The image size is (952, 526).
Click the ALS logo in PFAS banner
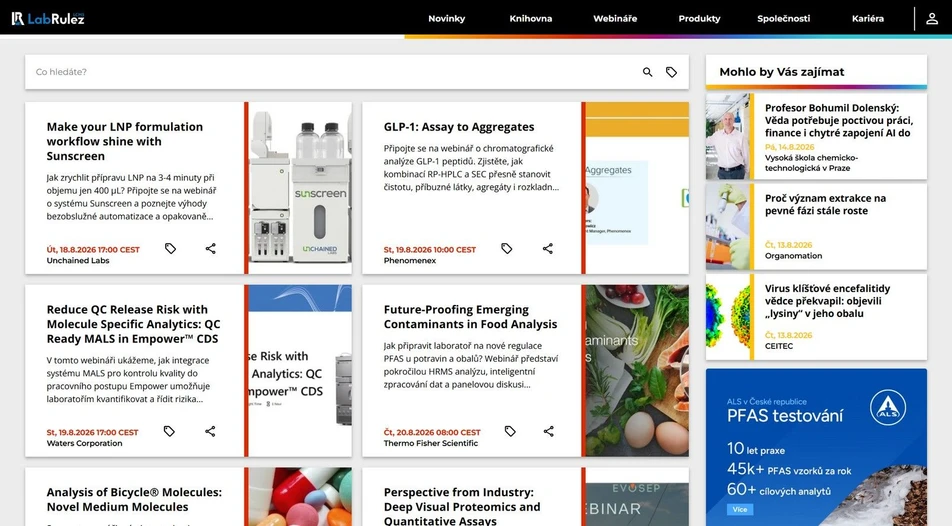point(888,408)
